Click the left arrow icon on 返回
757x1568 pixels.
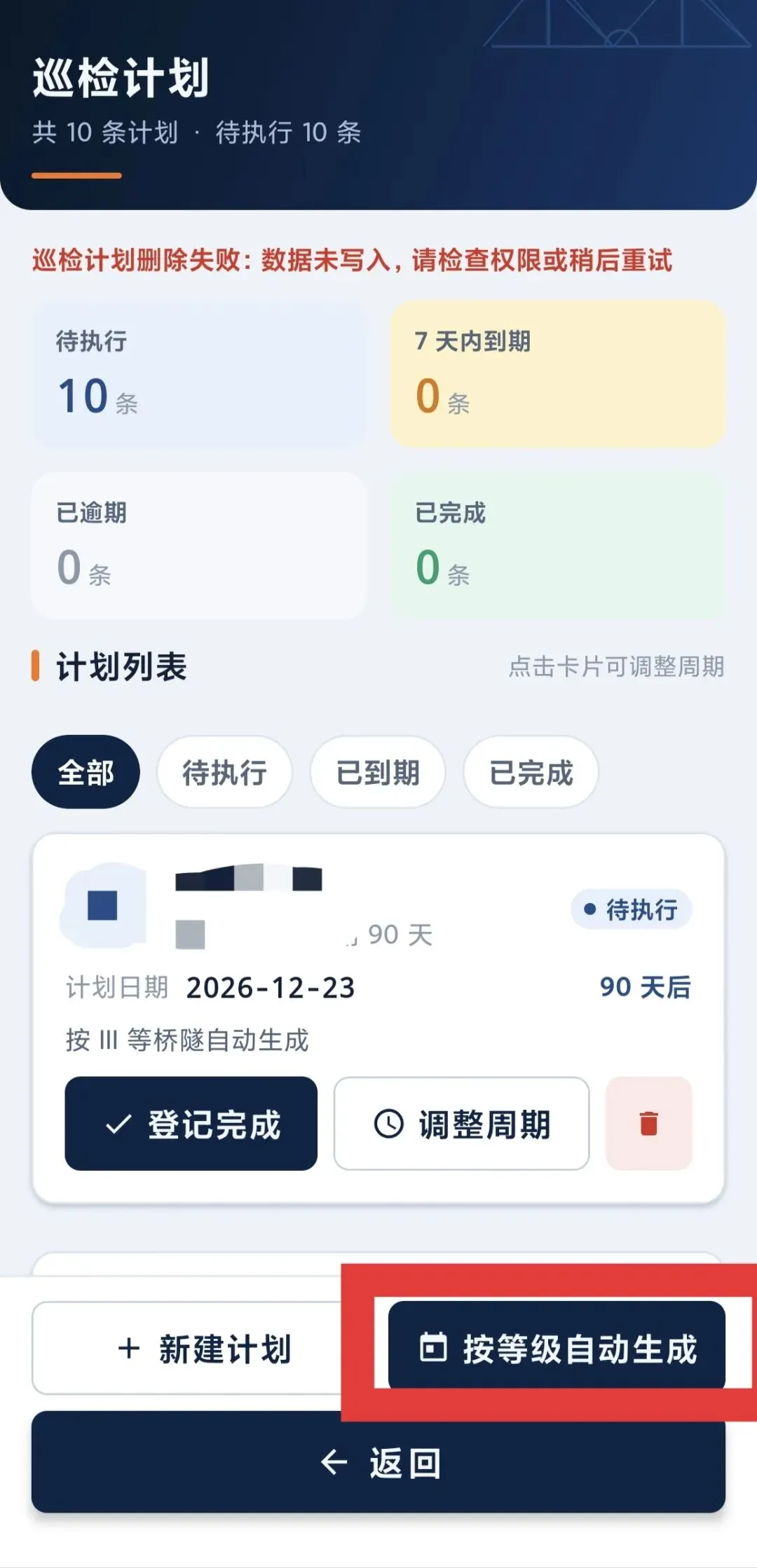pos(334,1462)
